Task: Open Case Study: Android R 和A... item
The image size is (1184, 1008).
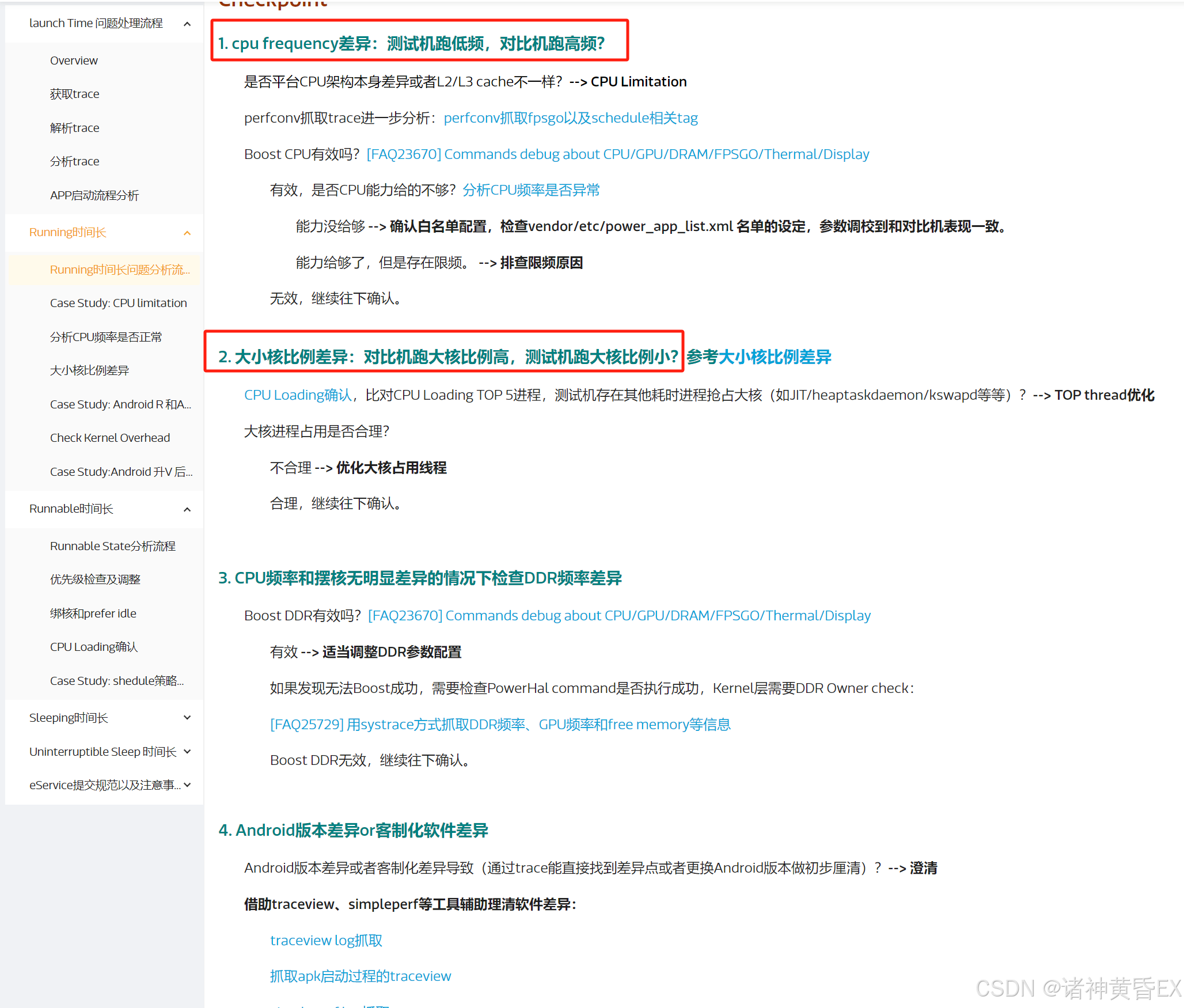Action: tap(120, 404)
